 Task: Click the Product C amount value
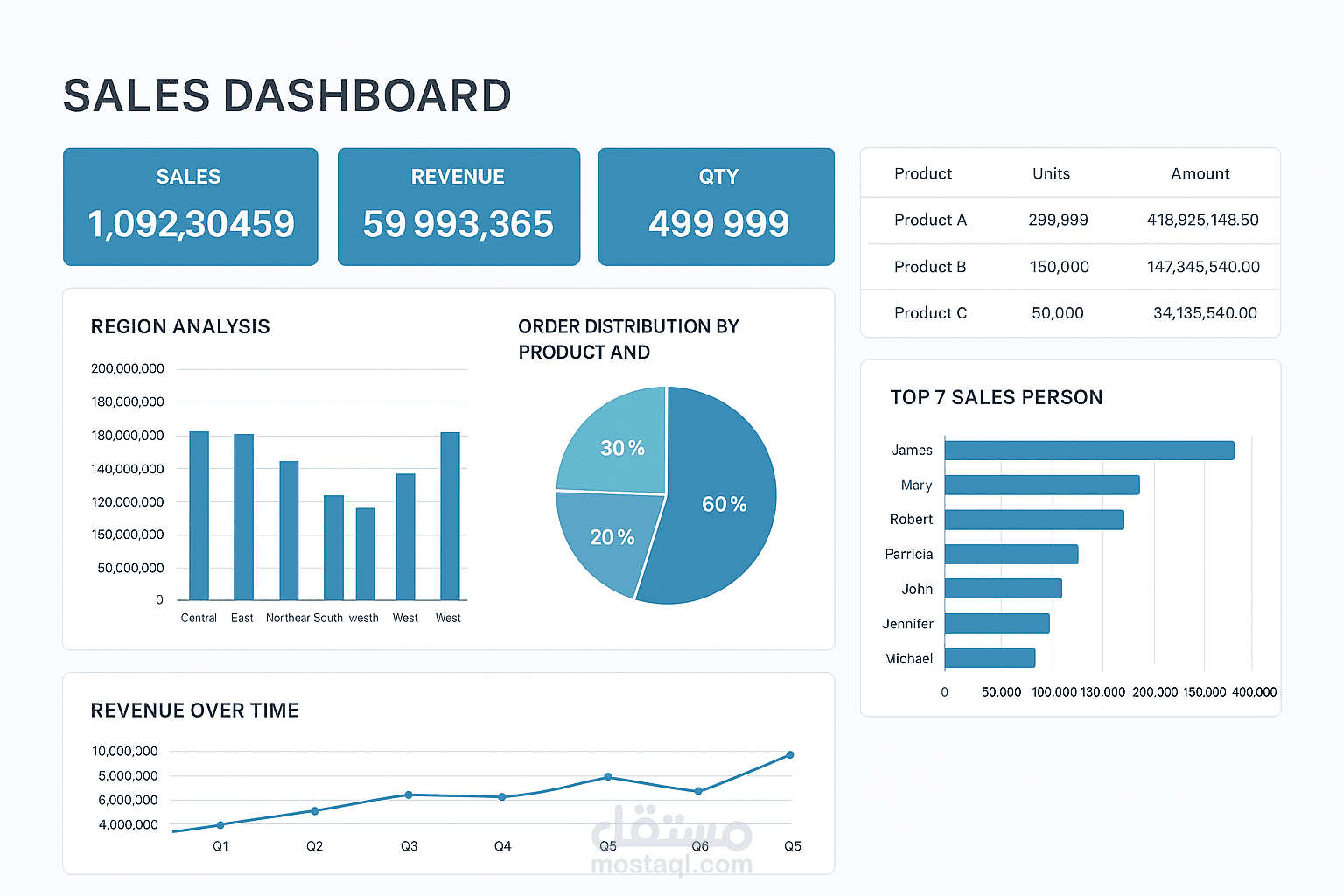coord(1205,313)
